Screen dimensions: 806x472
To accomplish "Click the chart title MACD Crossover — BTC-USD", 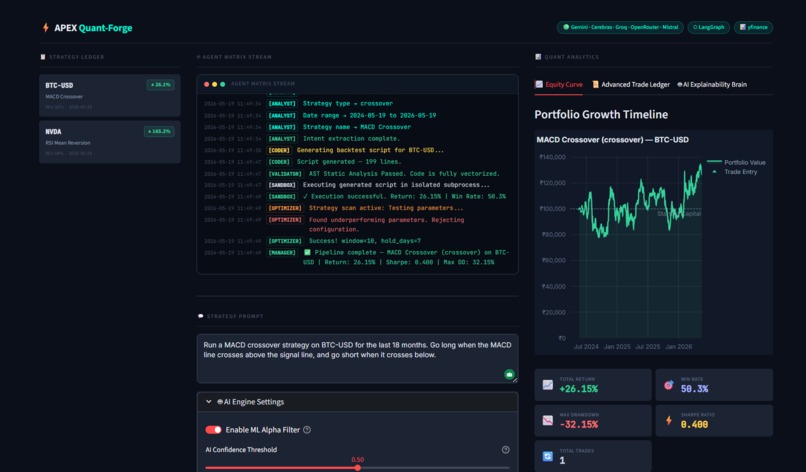I will tap(613, 140).
